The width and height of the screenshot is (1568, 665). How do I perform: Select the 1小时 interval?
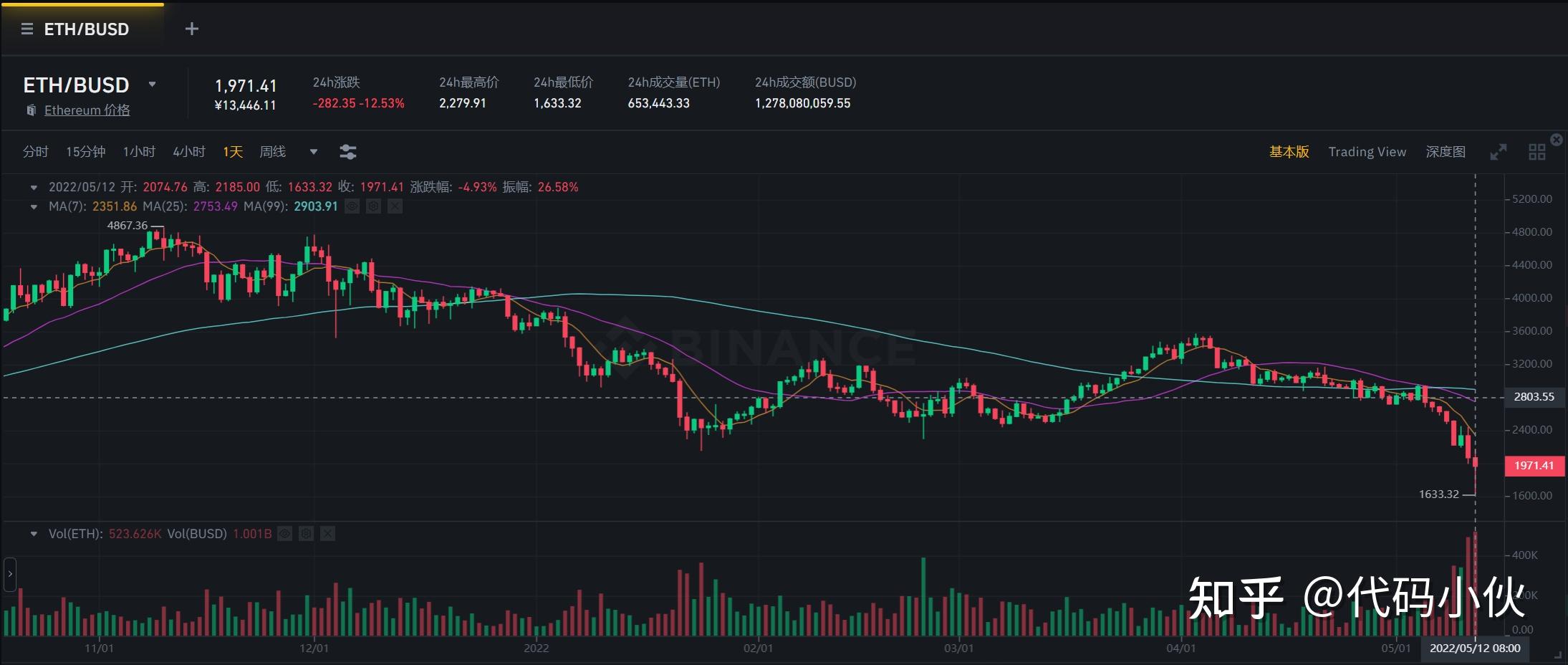[139, 152]
